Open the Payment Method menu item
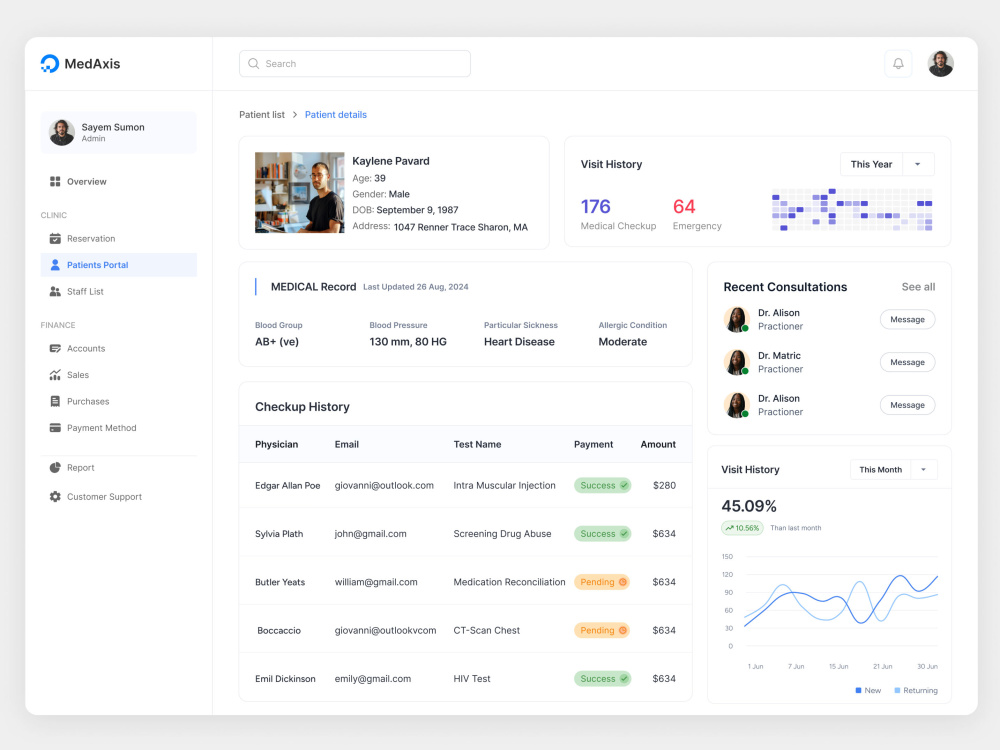This screenshot has height=750, width=1000. point(119,428)
